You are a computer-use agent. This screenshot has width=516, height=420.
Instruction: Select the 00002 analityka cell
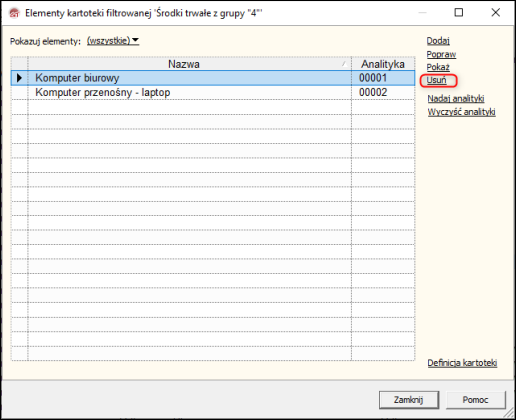(383, 92)
